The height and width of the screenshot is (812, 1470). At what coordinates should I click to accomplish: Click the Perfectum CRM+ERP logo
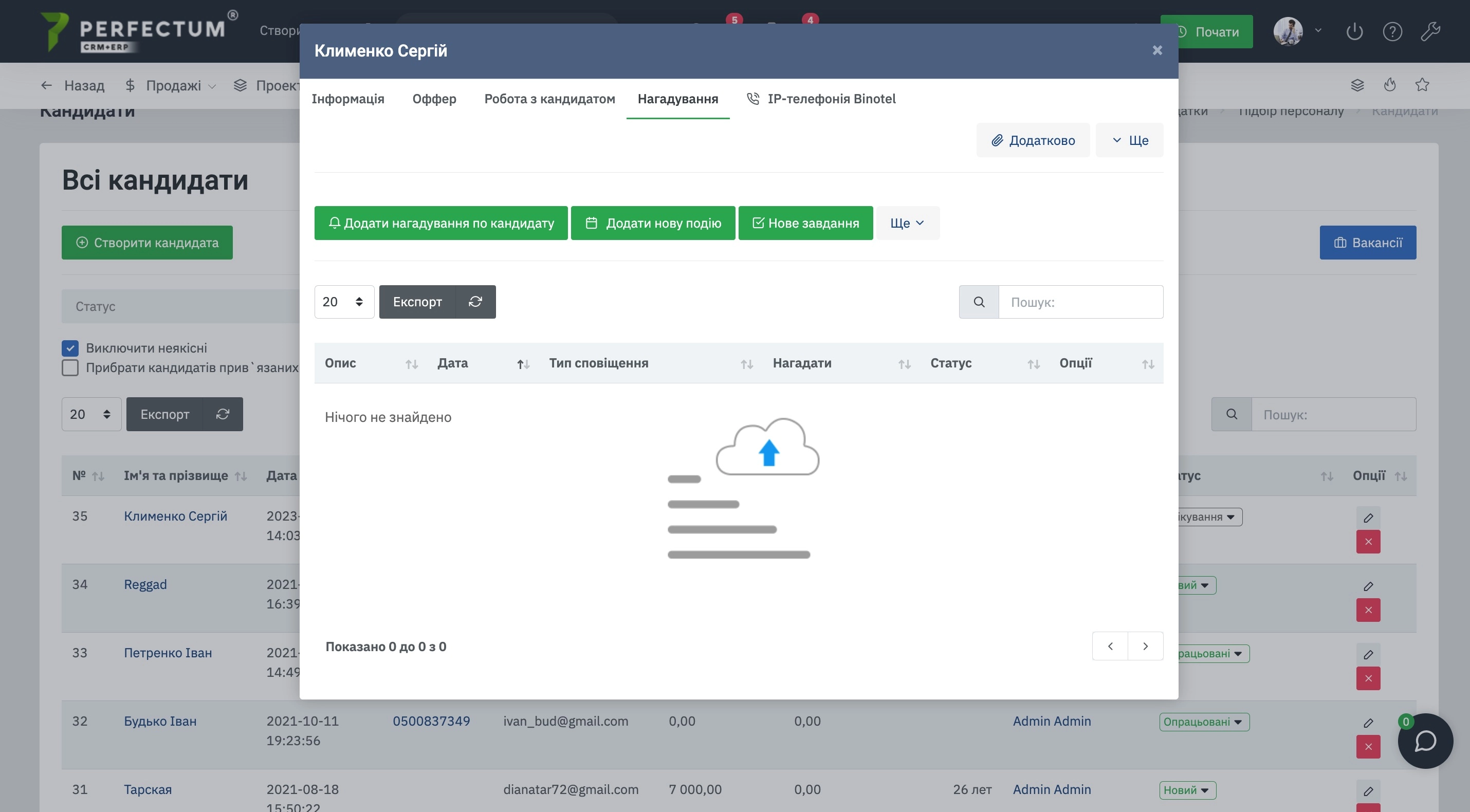coord(139,31)
